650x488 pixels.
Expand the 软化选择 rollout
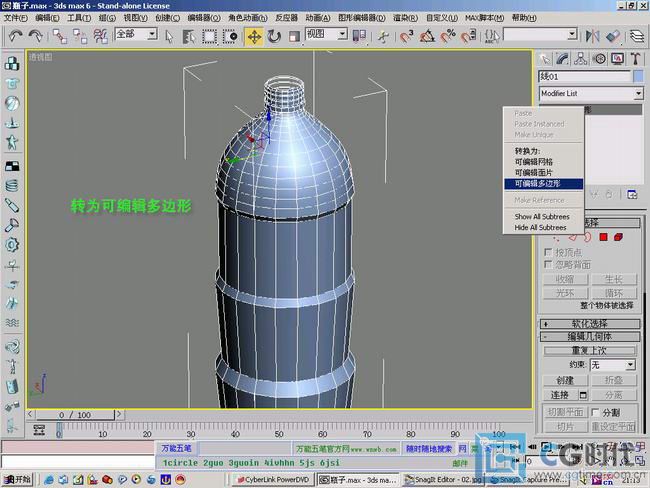pos(590,324)
